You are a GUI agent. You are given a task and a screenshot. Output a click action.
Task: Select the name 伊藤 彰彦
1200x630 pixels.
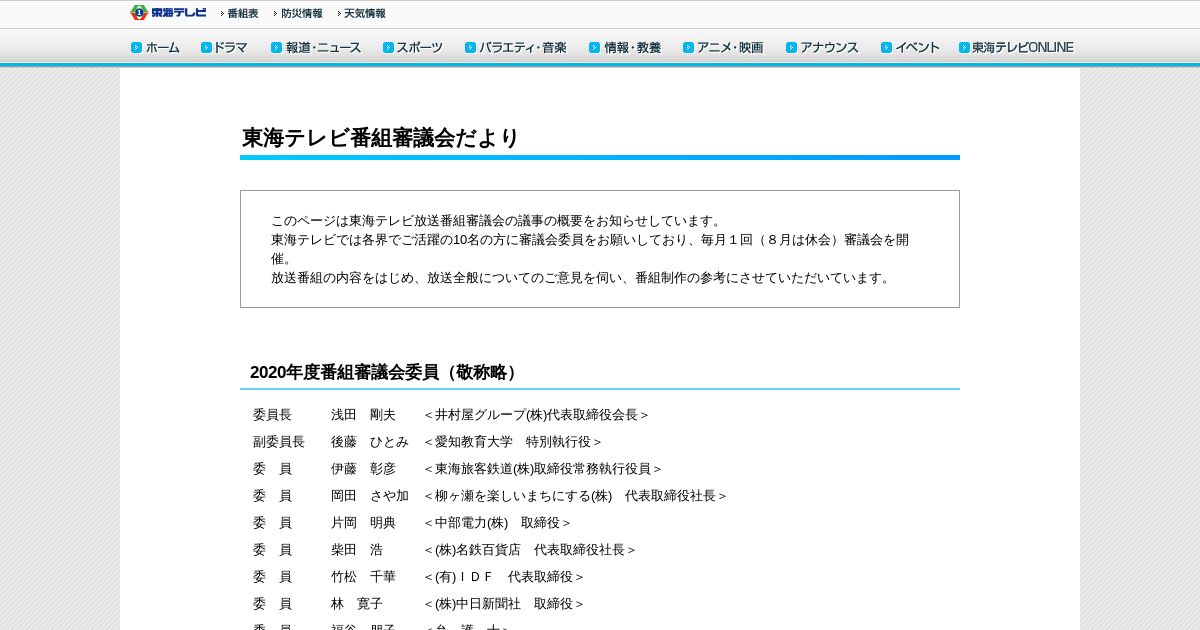363,469
